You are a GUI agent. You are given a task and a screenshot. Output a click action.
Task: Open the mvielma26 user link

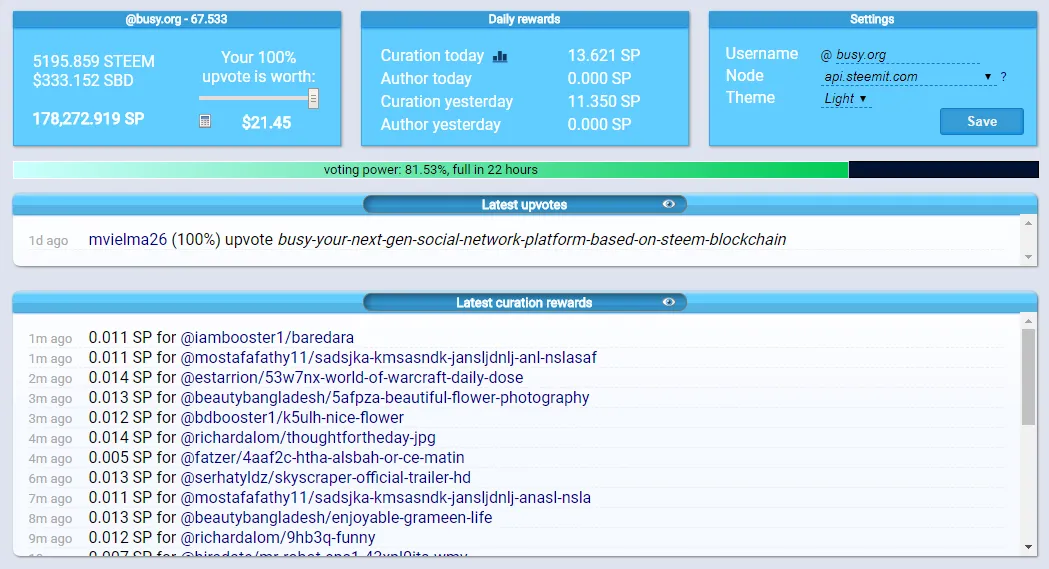[128, 239]
